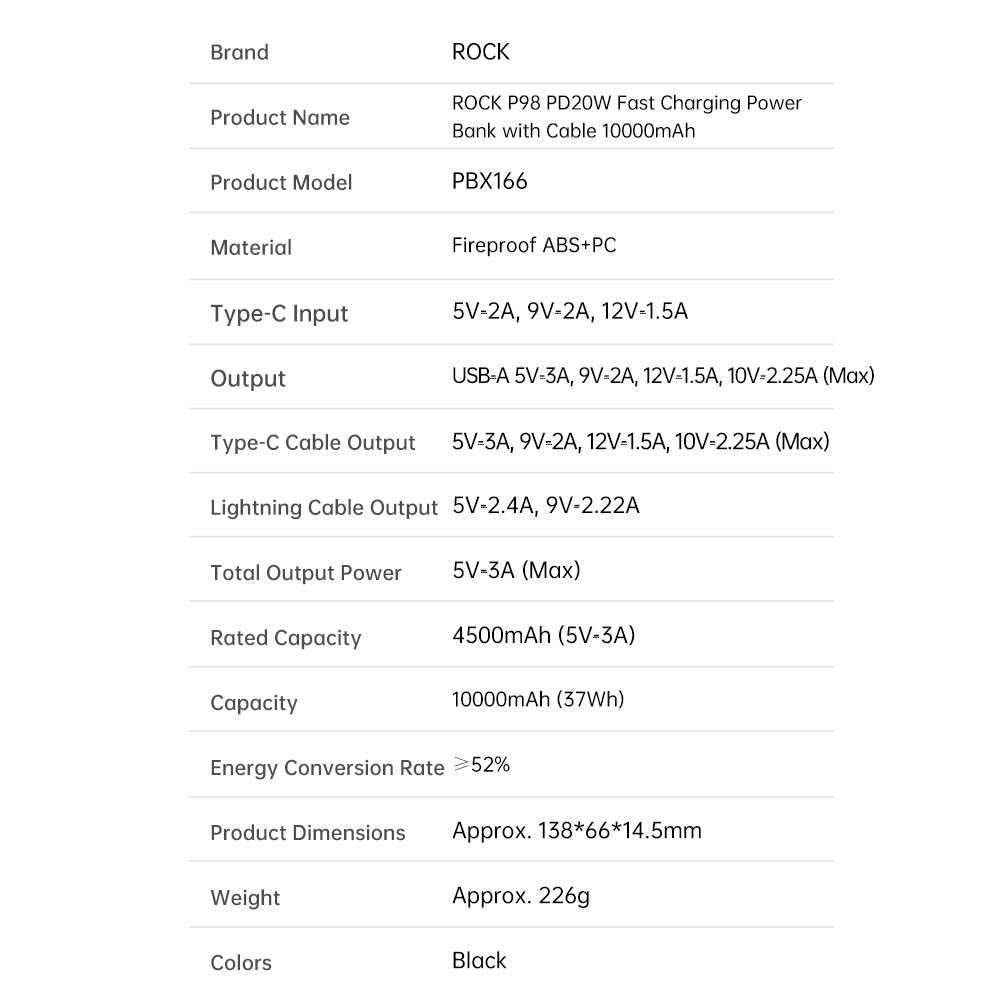Viewport: 1000px width, 1000px height.
Task: Click the Total Output Power label
Action: tap(305, 573)
